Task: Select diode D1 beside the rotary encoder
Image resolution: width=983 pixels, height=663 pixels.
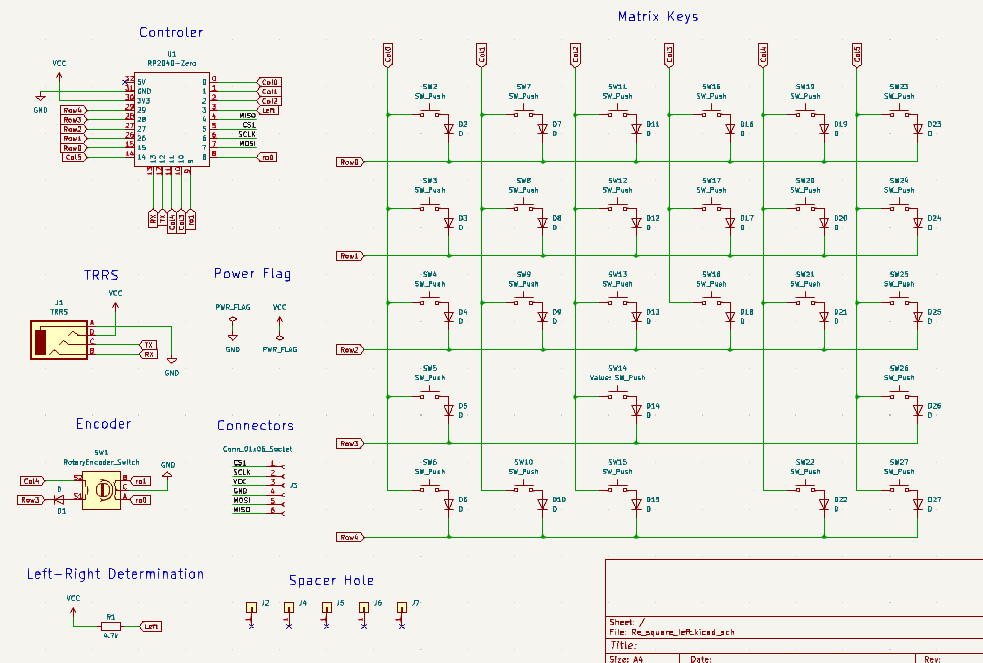Action: [x=58, y=499]
